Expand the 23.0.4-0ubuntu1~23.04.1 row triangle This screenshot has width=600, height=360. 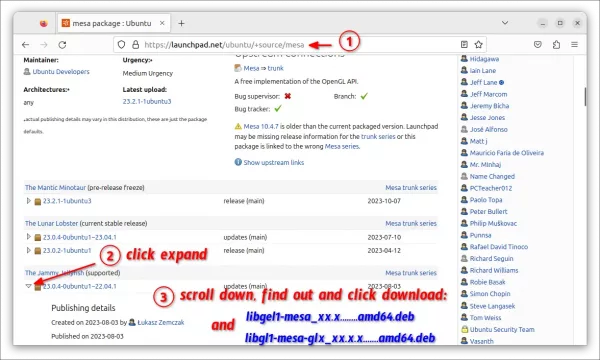[x=28, y=237]
